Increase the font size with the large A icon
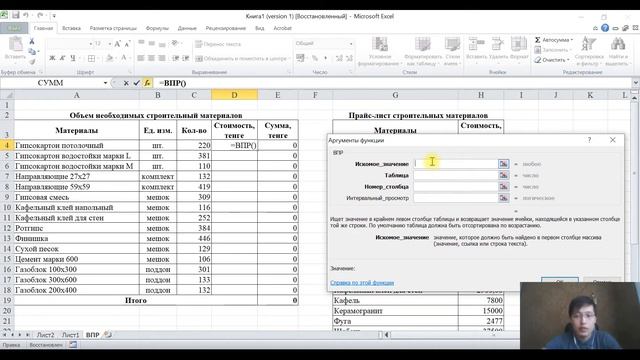Viewport: 640px width, 360px height. tap(118, 44)
